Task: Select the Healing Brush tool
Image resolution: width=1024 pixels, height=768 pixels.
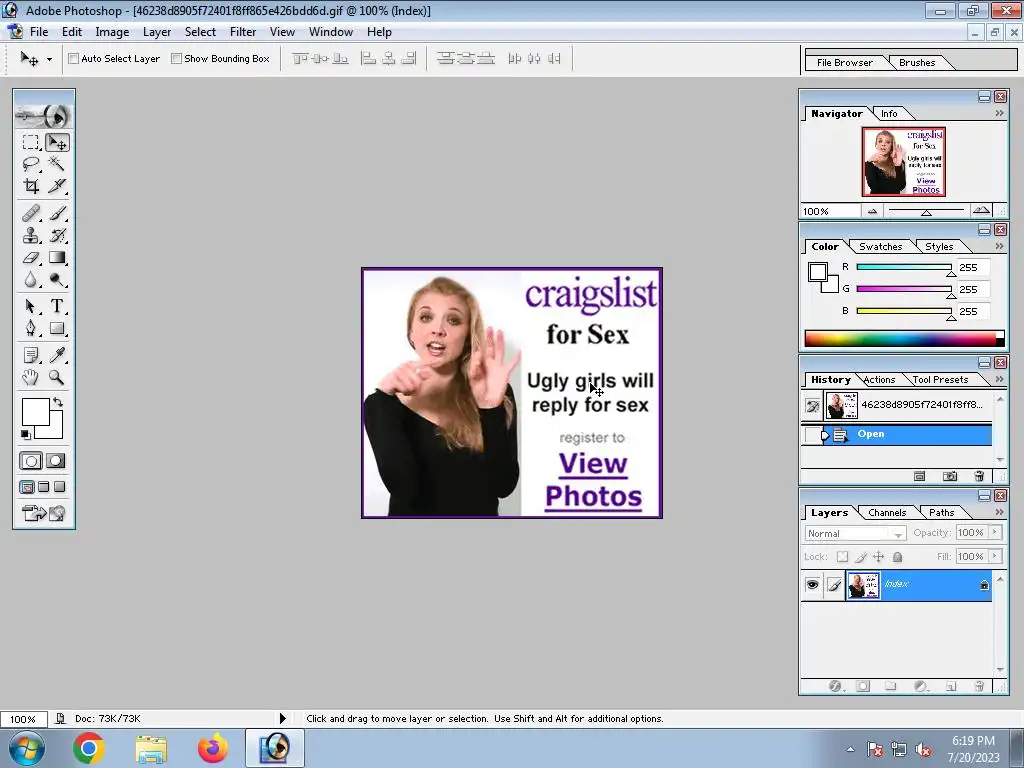Action: pyautogui.click(x=31, y=213)
